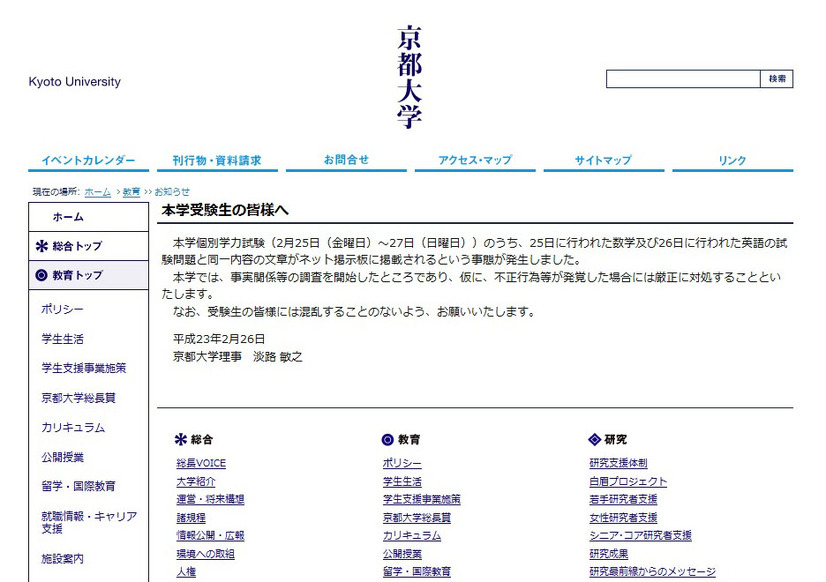This screenshot has height=582, width=826.
Task: Click the 総長VOICE footer link
Action: 201,463
